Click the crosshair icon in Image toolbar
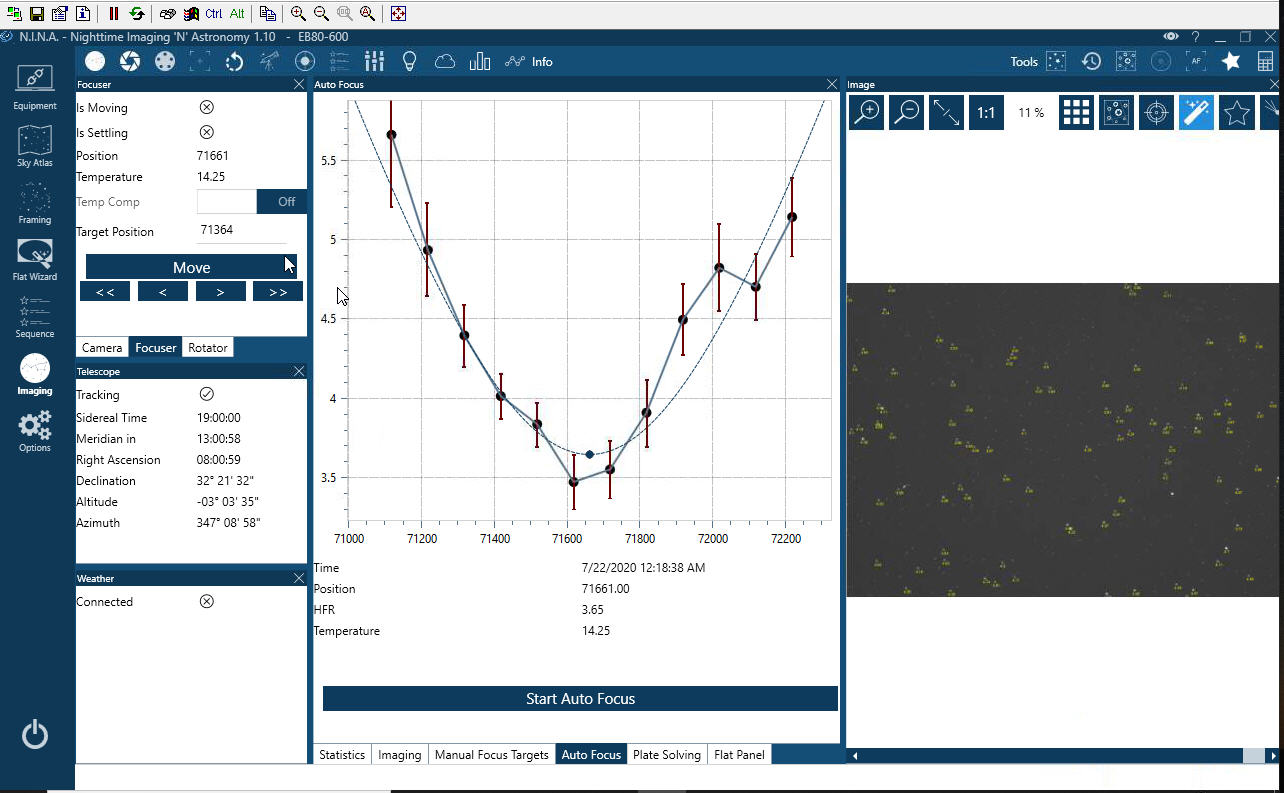Viewport: 1284px width, 793px height. 1156,113
